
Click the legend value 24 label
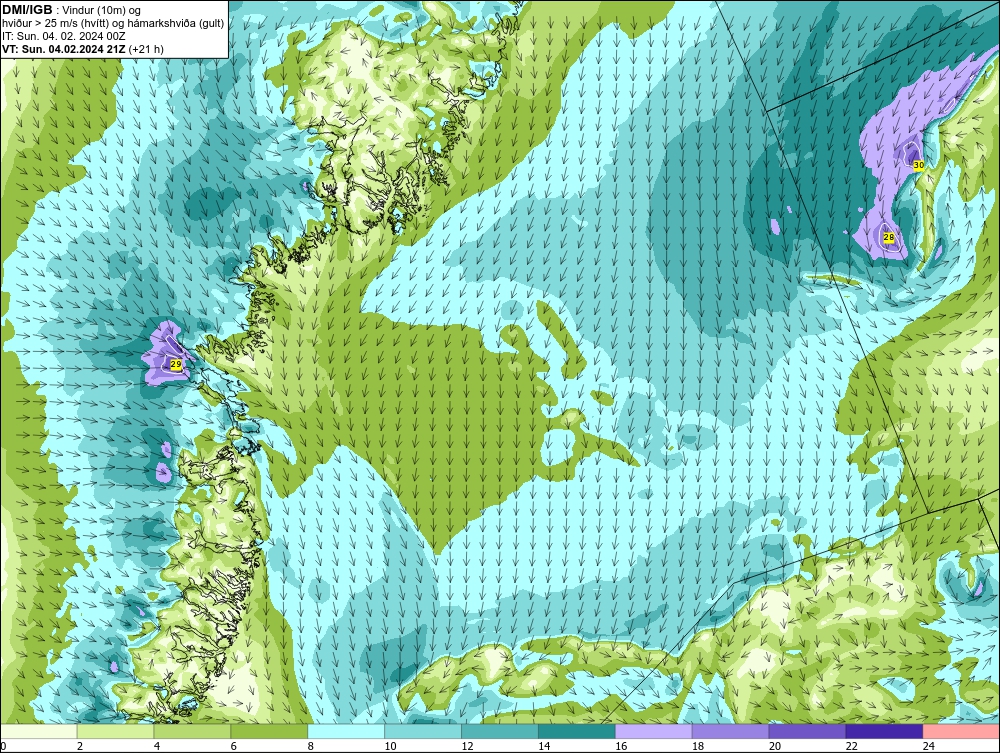[929, 746]
